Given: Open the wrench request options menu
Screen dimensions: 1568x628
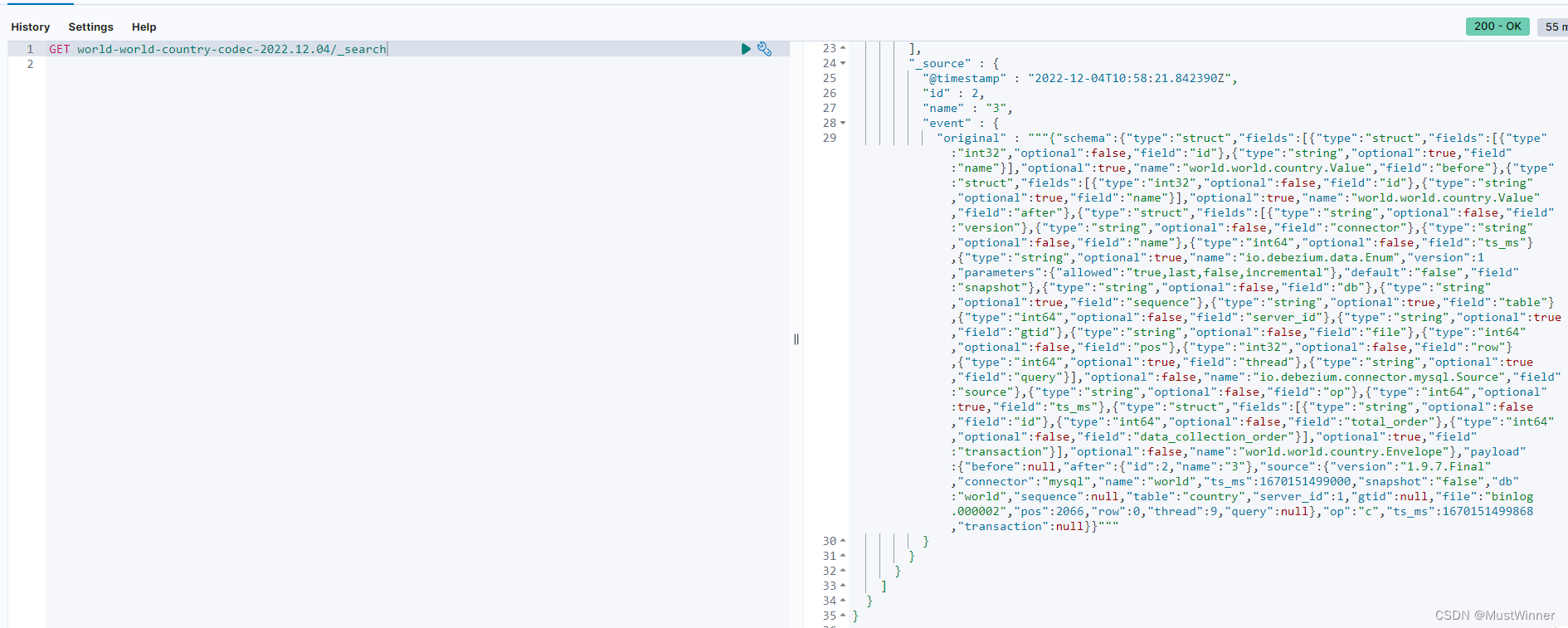Looking at the screenshot, I should (x=765, y=49).
